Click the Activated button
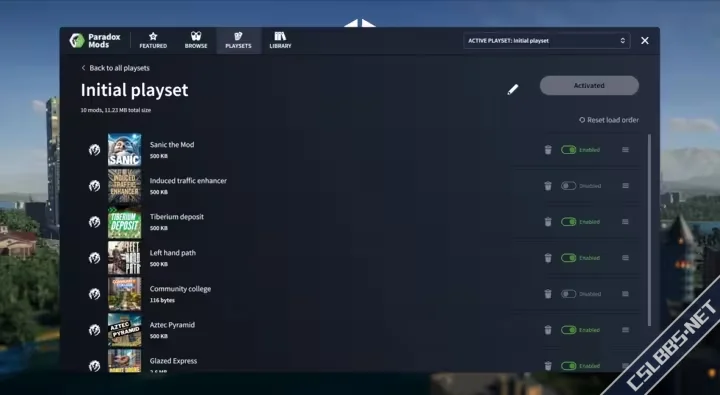This screenshot has width=720, height=395. (589, 85)
